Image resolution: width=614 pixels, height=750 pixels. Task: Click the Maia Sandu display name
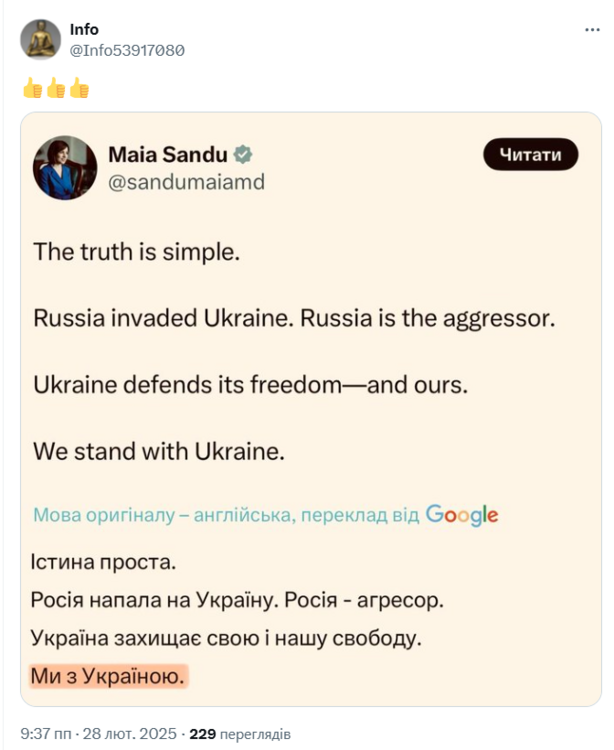coord(166,155)
